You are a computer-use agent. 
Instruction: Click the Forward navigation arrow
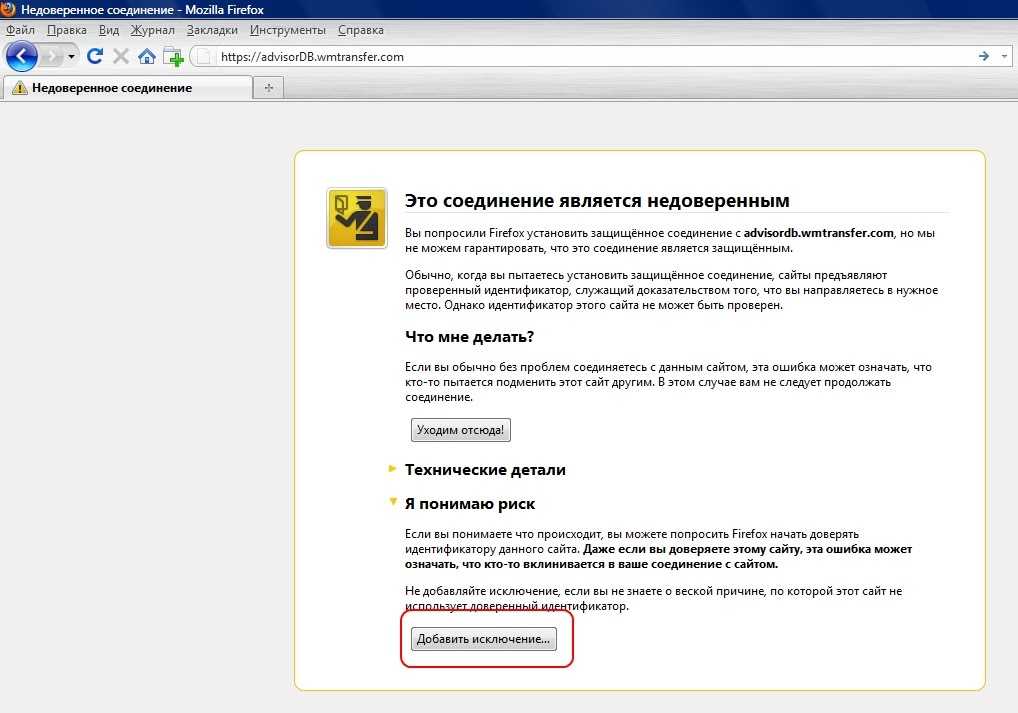51,56
